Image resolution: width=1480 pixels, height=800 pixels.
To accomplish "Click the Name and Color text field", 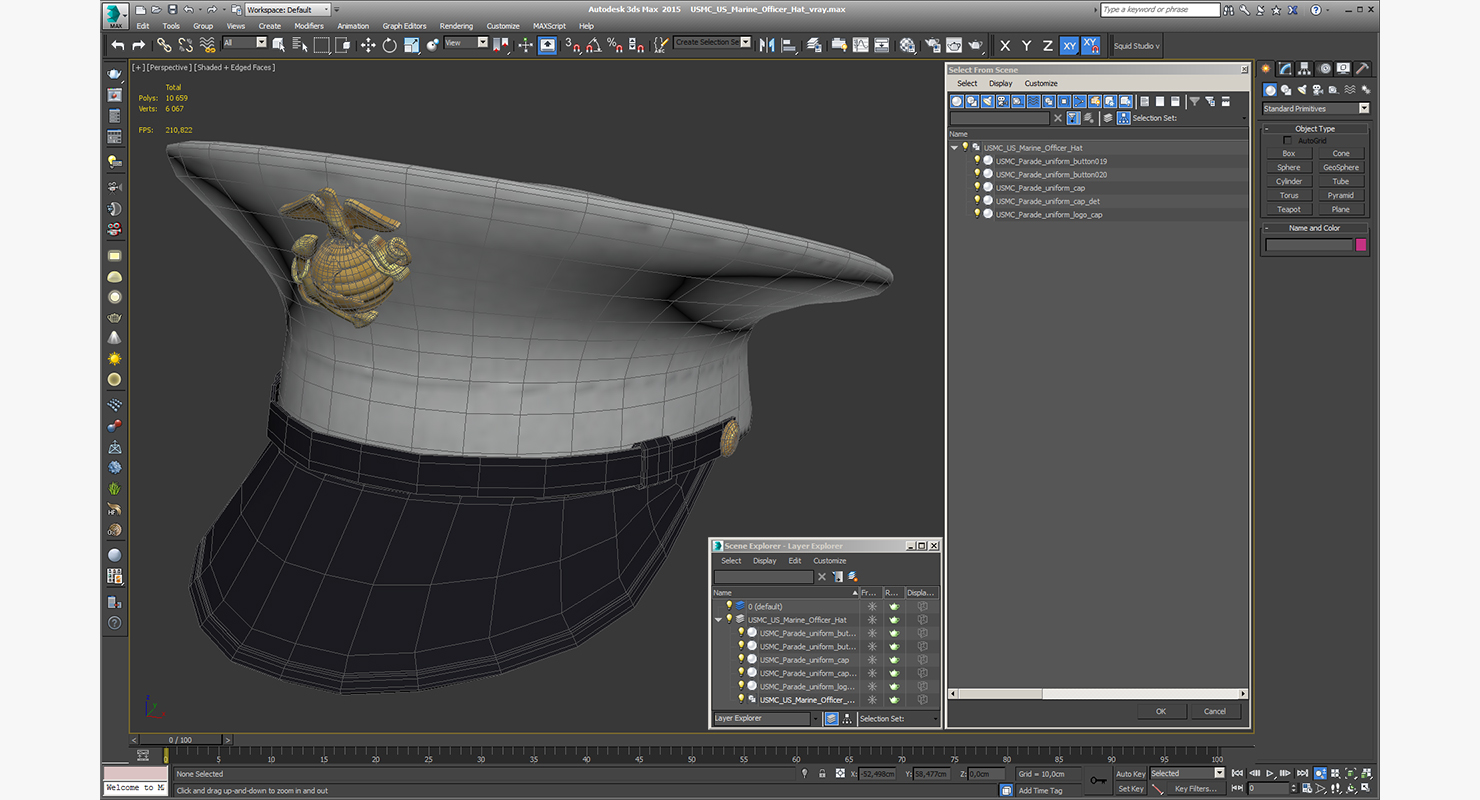I will [1308, 244].
